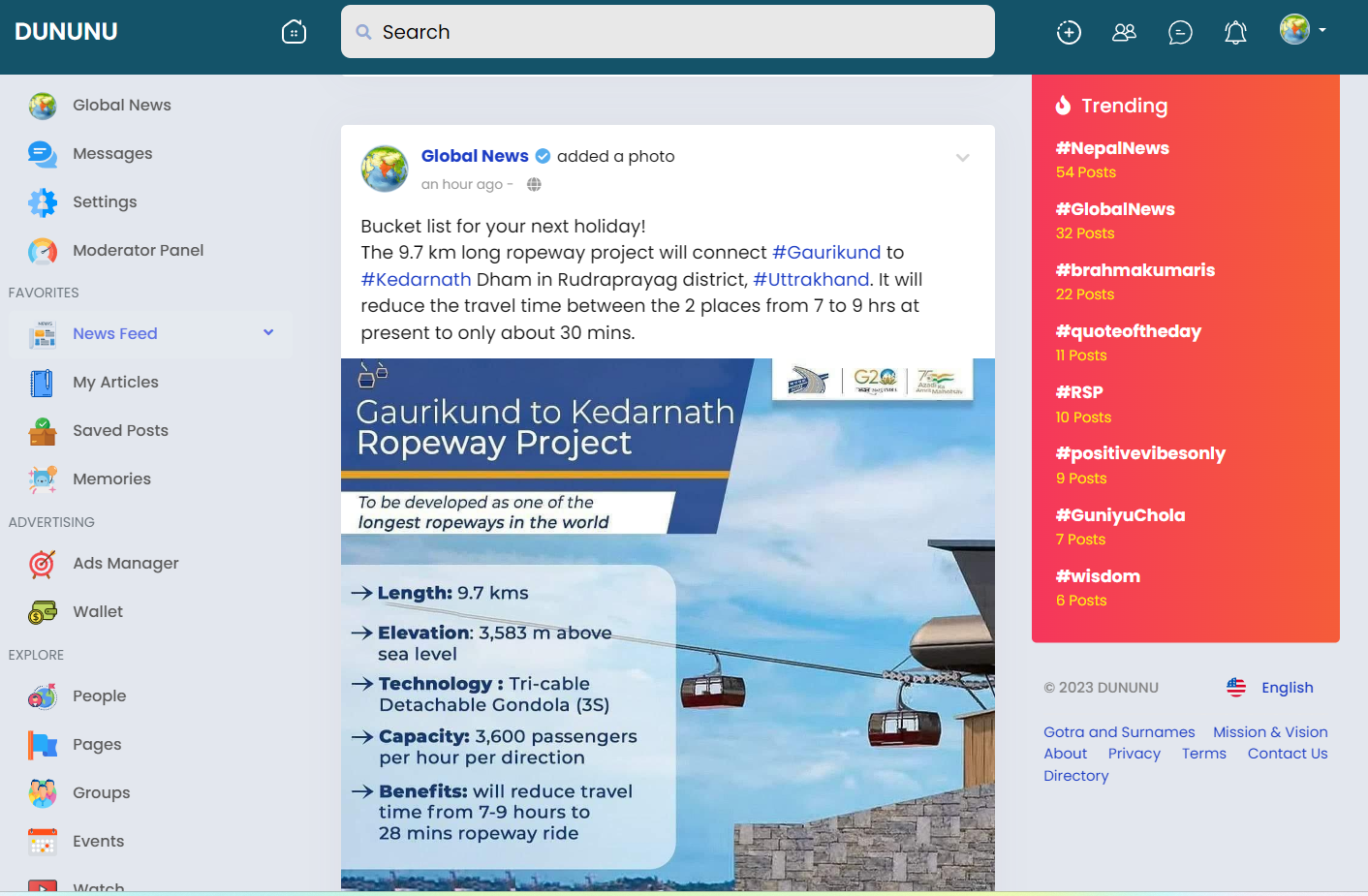Open the Terms footer link

coord(1204,754)
